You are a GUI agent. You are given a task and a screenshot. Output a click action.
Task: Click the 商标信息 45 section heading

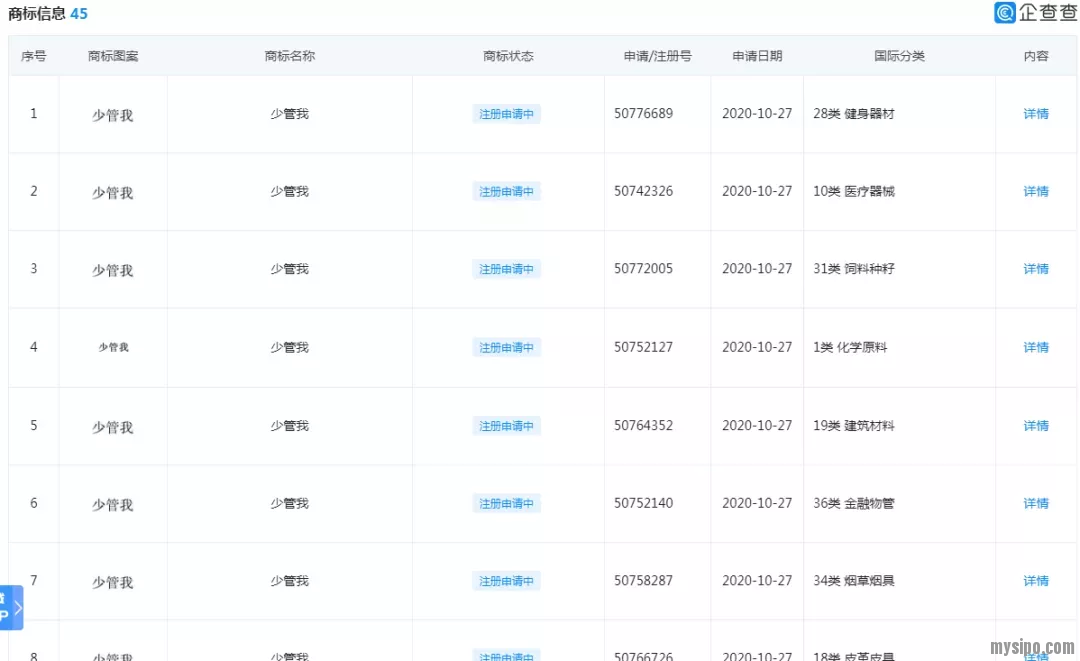tap(48, 14)
